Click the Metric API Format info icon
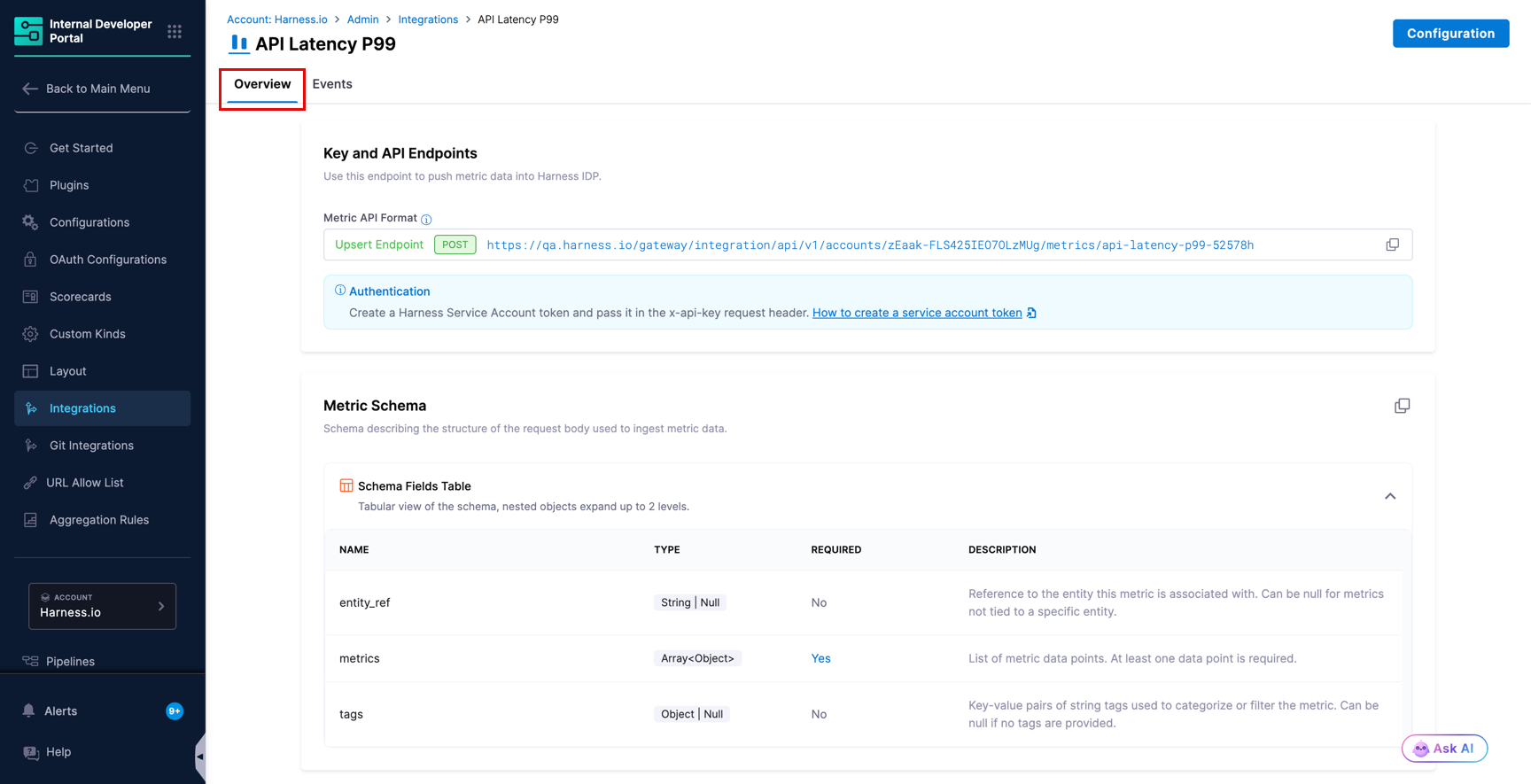This screenshot has height=784, width=1531. [426, 219]
